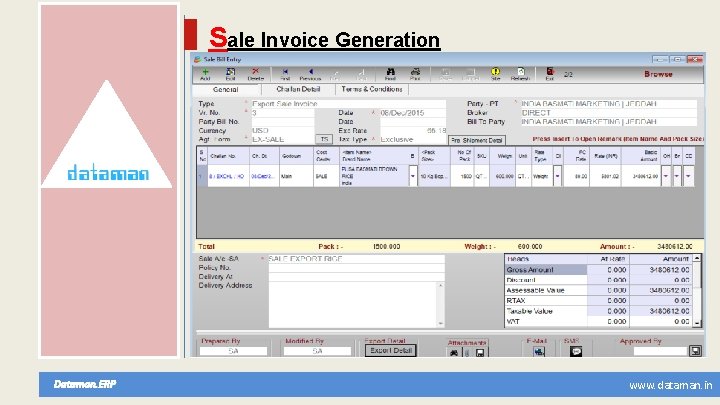Viewport: 720px width, 405px height.
Task: Click the Modified By field SA
Action: pos(317,351)
